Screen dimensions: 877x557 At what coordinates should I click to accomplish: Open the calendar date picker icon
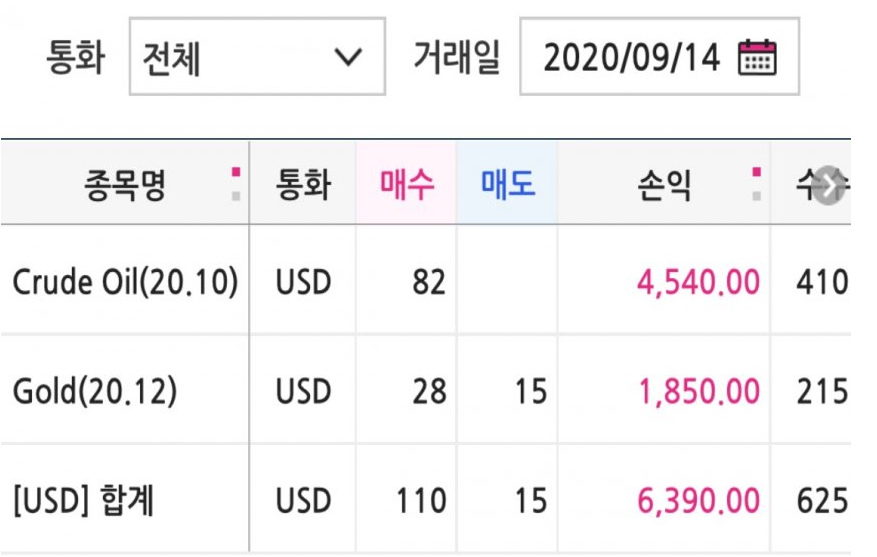pos(757,57)
